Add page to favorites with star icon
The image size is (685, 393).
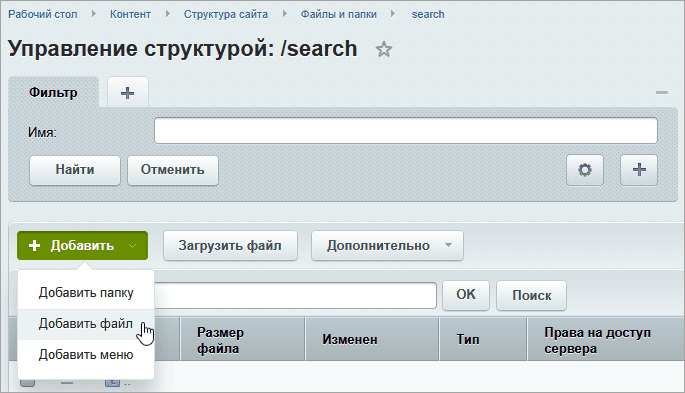click(384, 49)
